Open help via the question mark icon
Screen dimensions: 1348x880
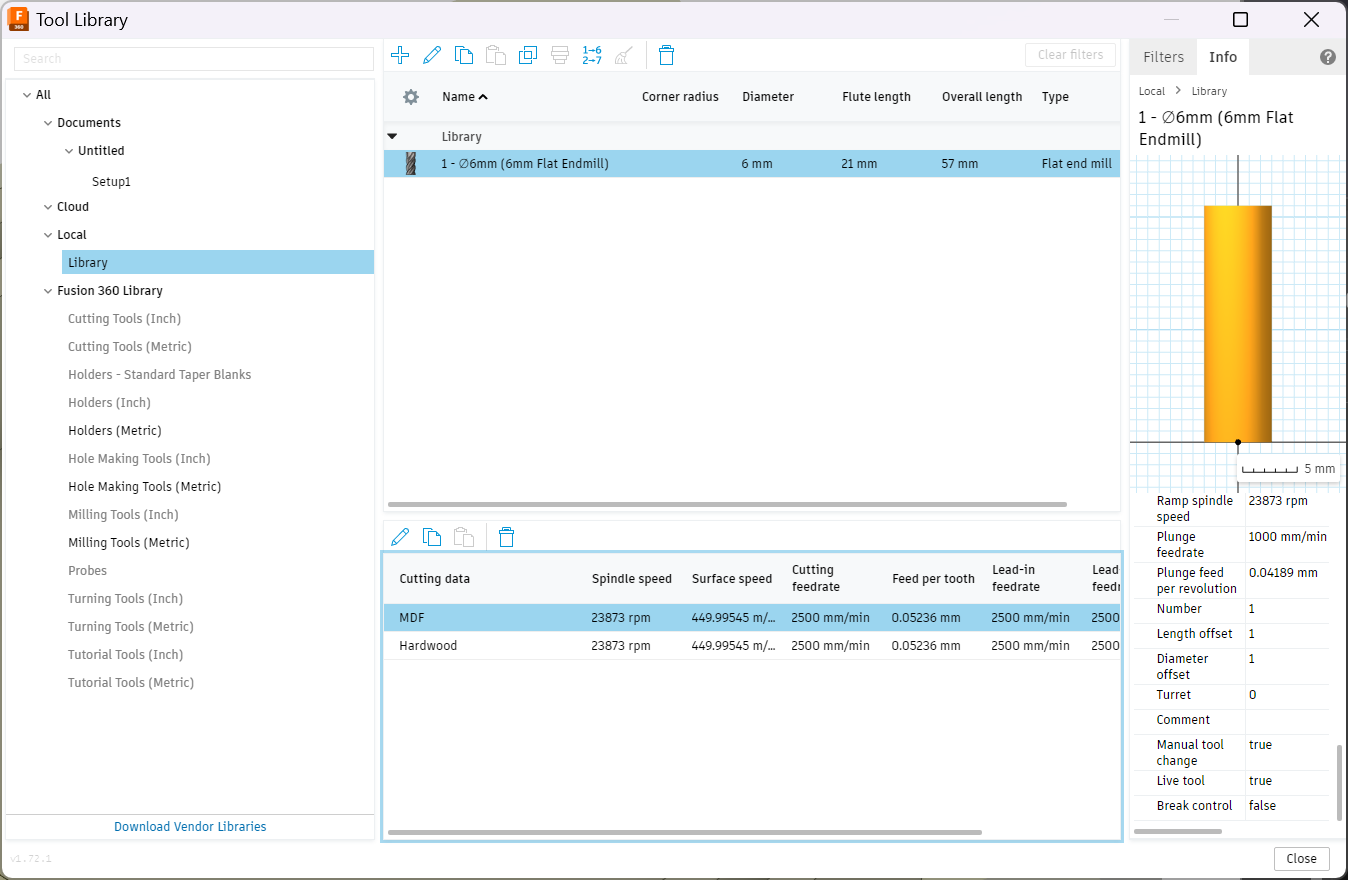(1327, 57)
